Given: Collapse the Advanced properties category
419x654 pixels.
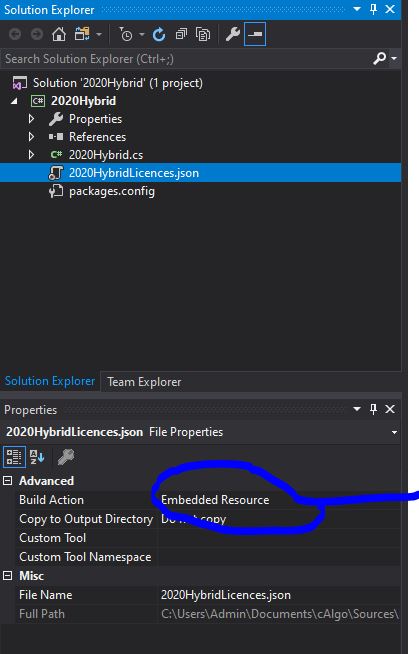Looking at the screenshot, I should [7, 481].
